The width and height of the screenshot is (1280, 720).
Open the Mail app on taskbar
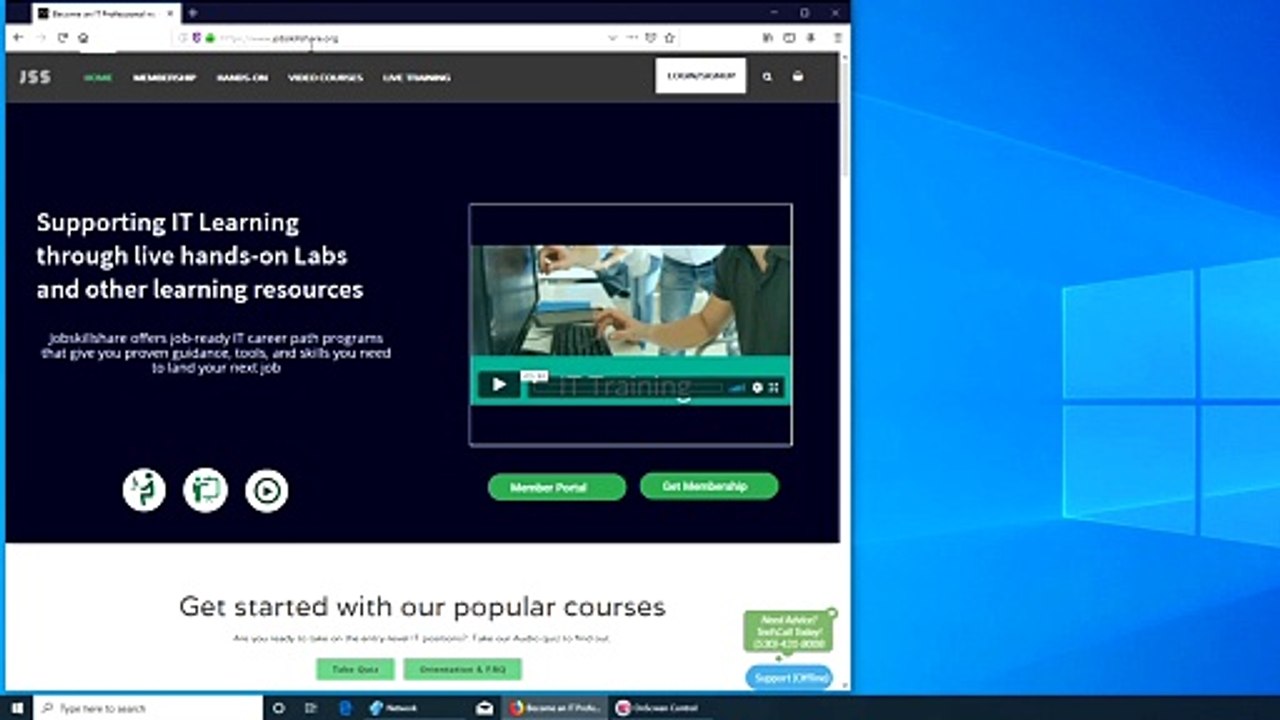coord(484,708)
